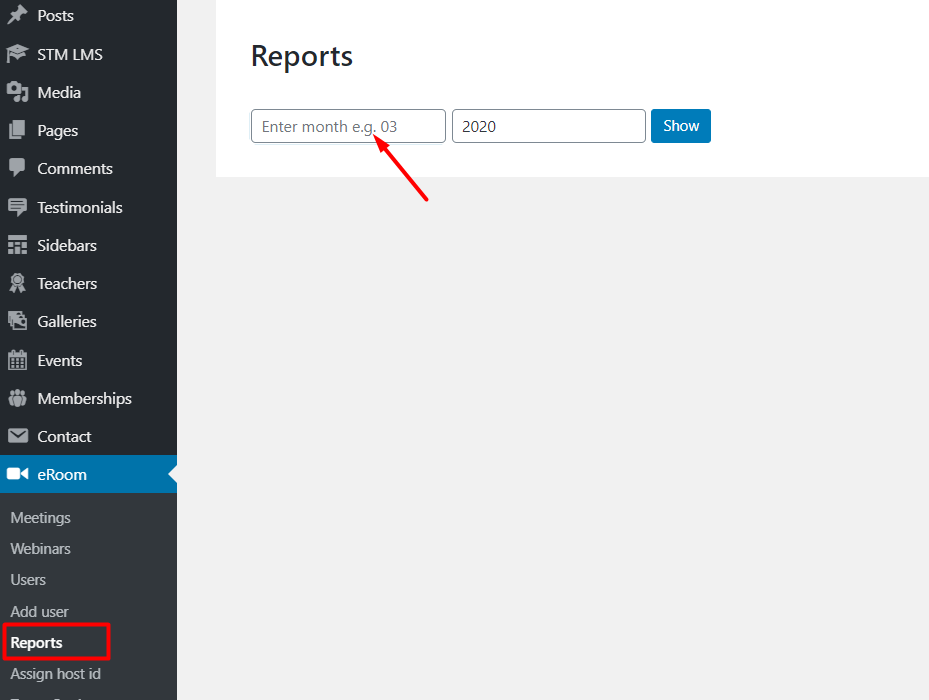The image size is (929, 700).
Task: Click the Events calendar icon
Action: click(17, 360)
